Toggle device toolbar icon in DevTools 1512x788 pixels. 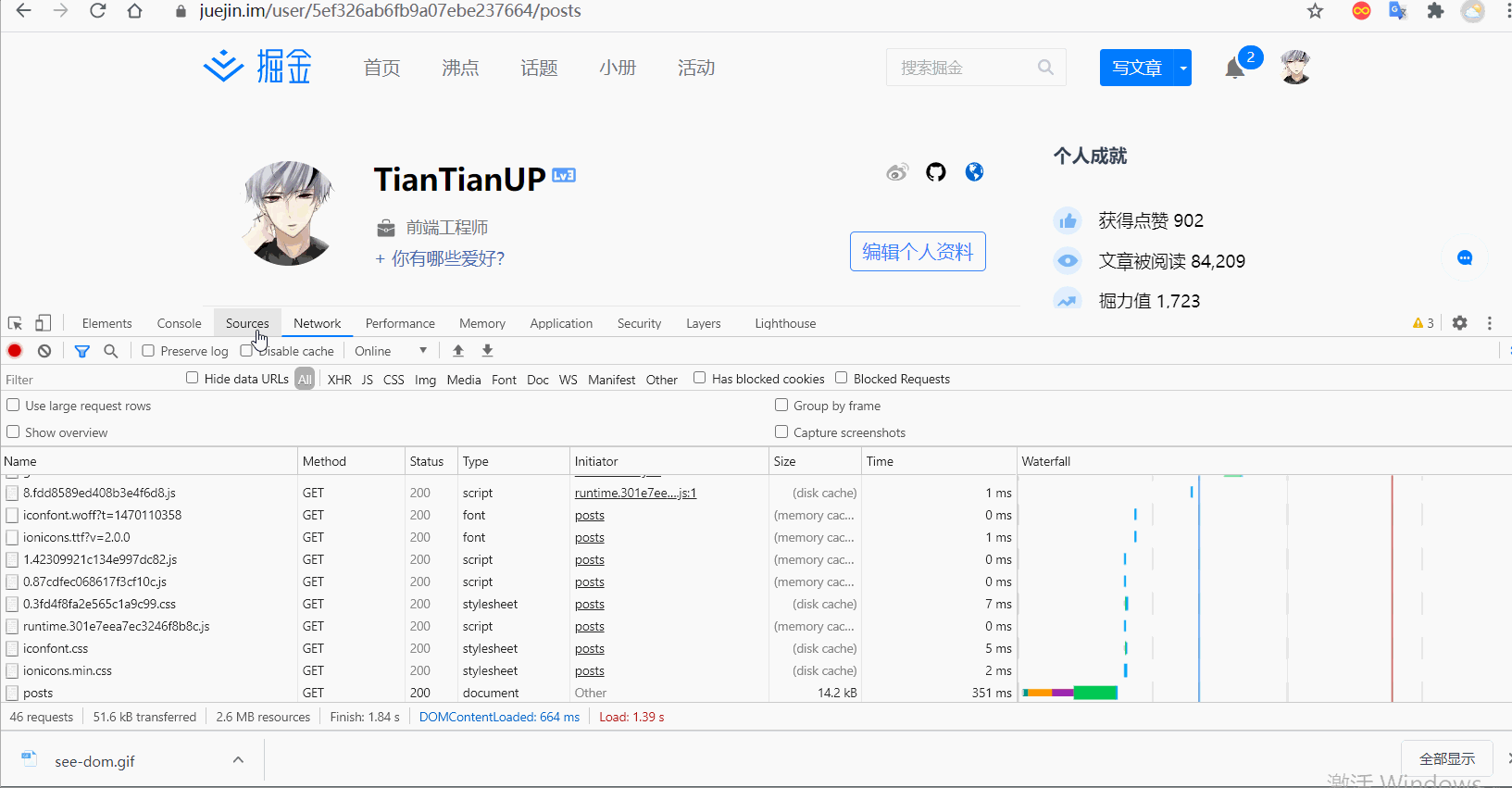(43, 323)
